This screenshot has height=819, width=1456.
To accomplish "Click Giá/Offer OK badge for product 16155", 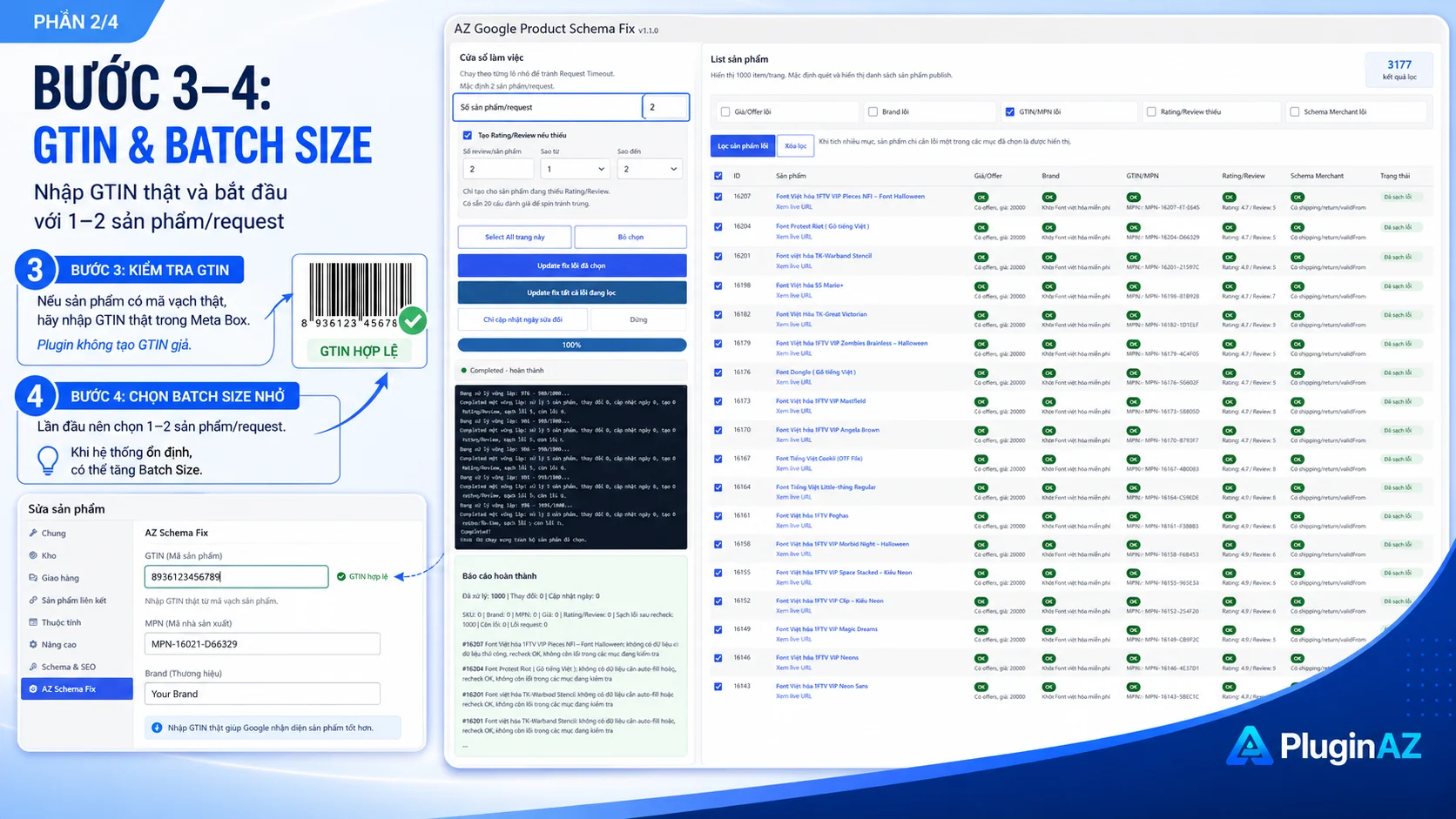I will point(981,574).
